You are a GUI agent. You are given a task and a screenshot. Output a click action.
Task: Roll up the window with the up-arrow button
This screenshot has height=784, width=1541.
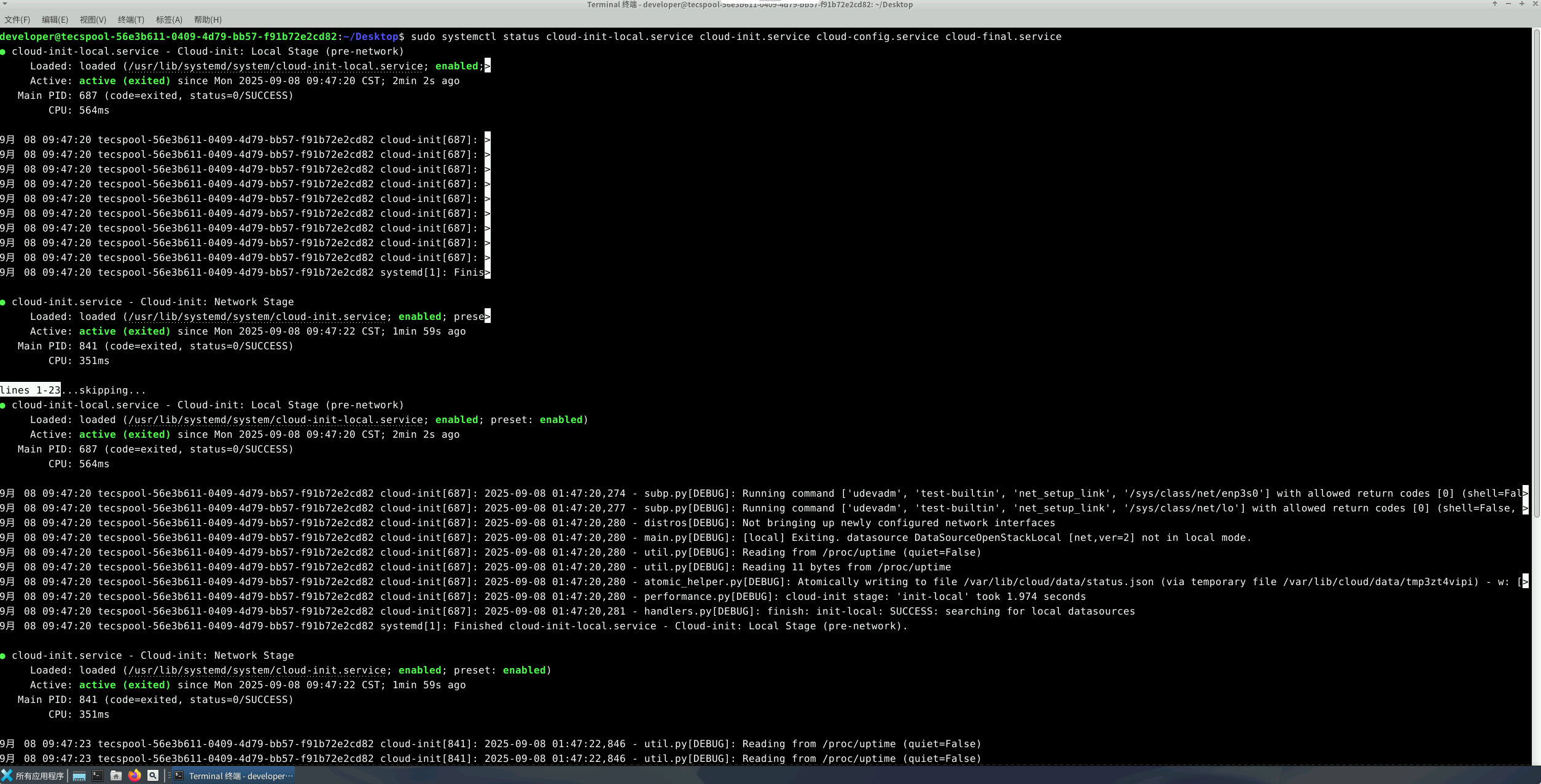[1495, 4]
